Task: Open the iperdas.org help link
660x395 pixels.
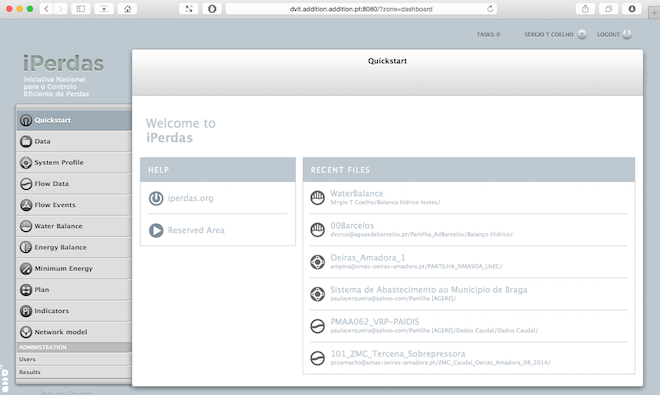Action: click(190, 198)
